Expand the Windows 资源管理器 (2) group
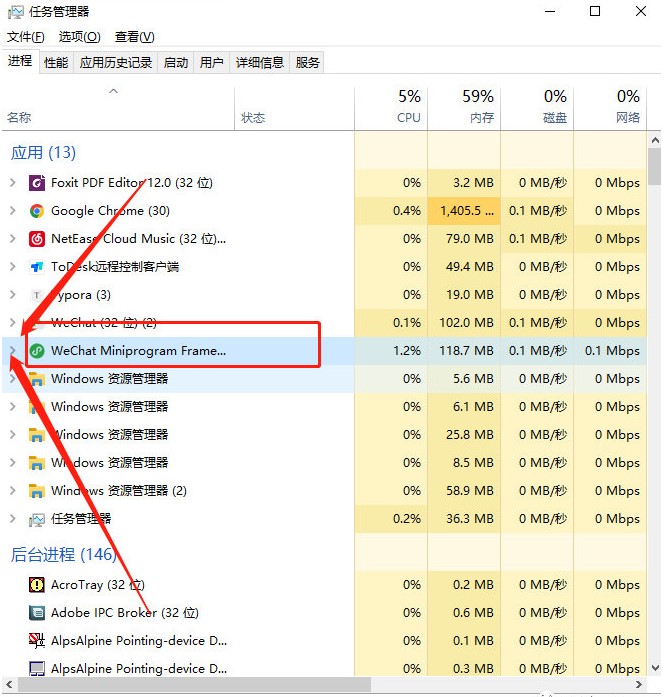The width and height of the screenshot is (665, 697). pos(13,491)
